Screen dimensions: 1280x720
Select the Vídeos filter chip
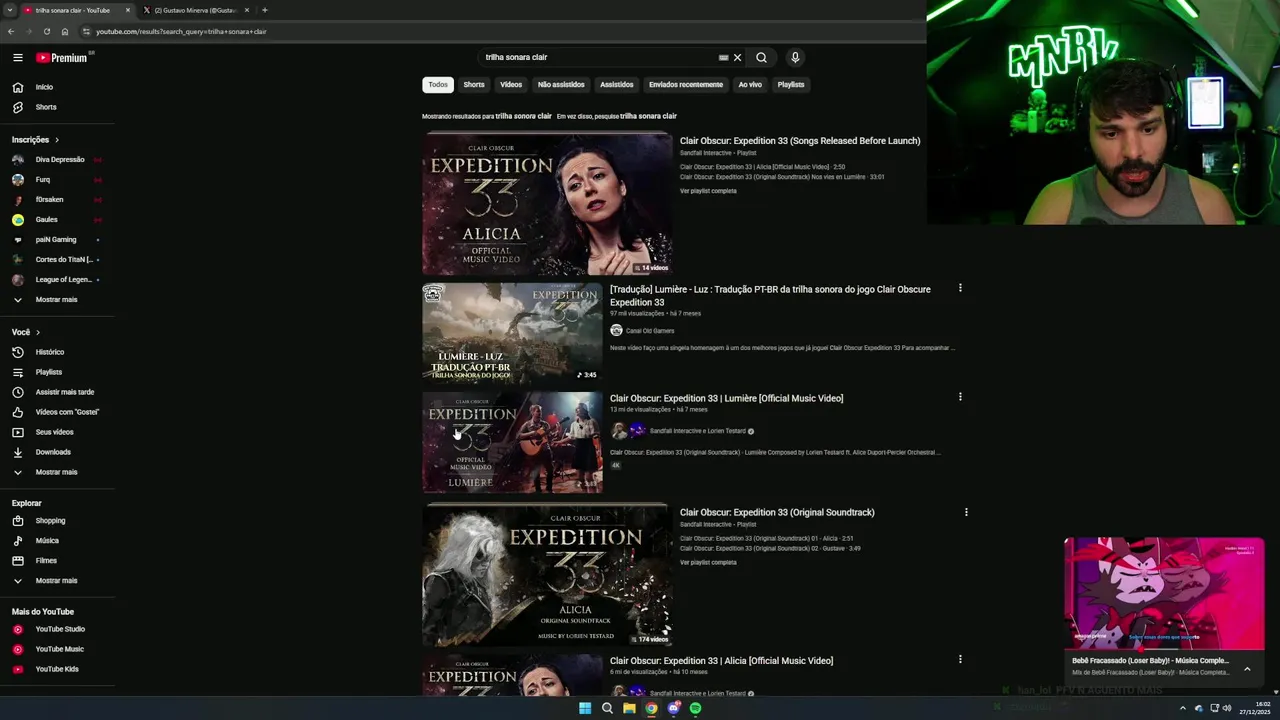point(511,85)
